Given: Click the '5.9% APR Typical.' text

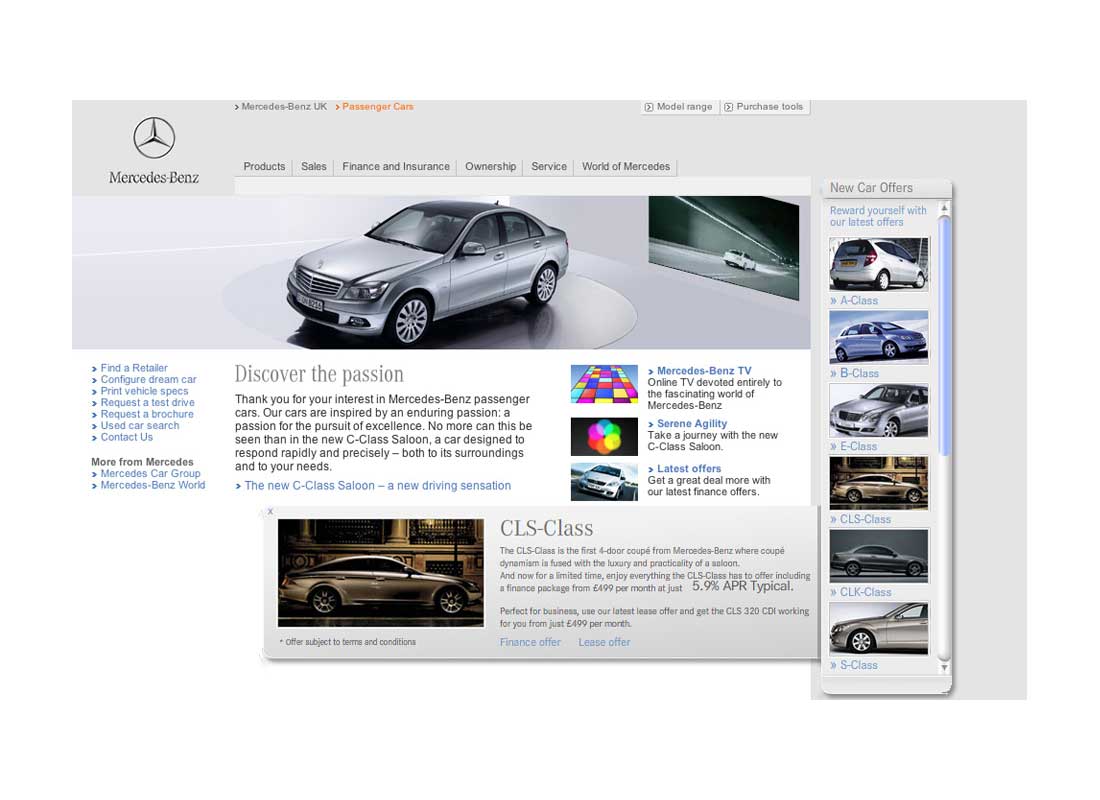Looking at the screenshot, I should 742,586.
